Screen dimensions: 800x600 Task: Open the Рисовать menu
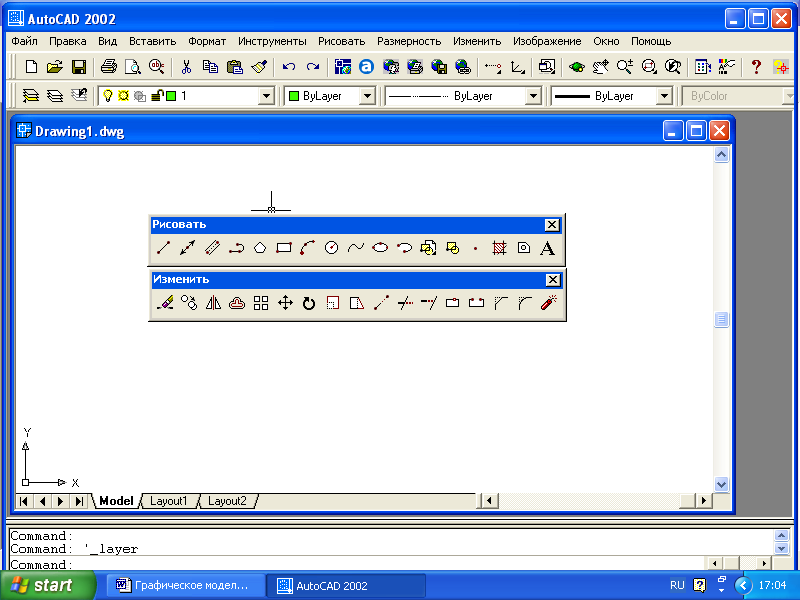(x=341, y=41)
